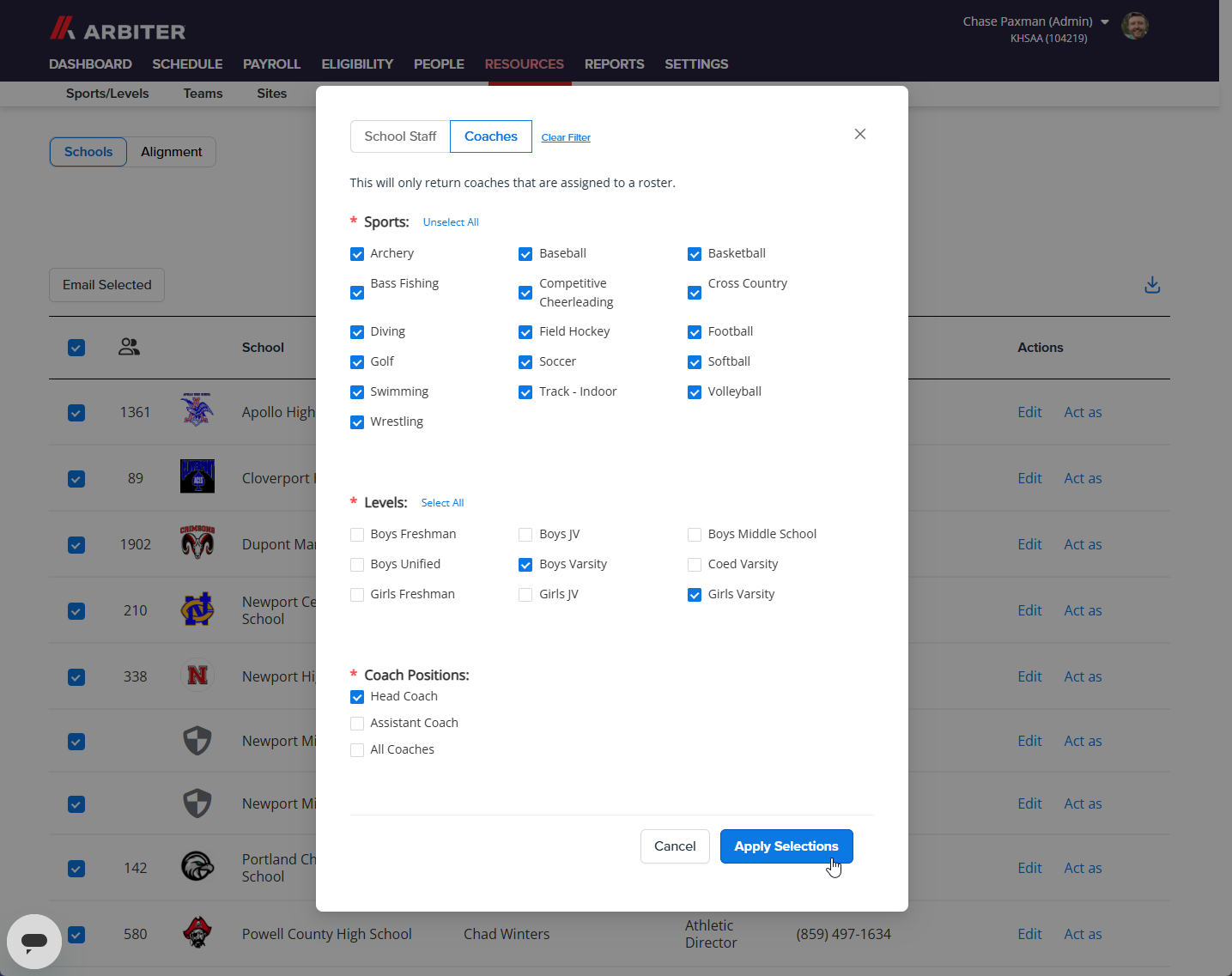The height and width of the screenshot is (976, 1232).
Task: Switch to the School Staff tab
Action: [x=400, y=136]
